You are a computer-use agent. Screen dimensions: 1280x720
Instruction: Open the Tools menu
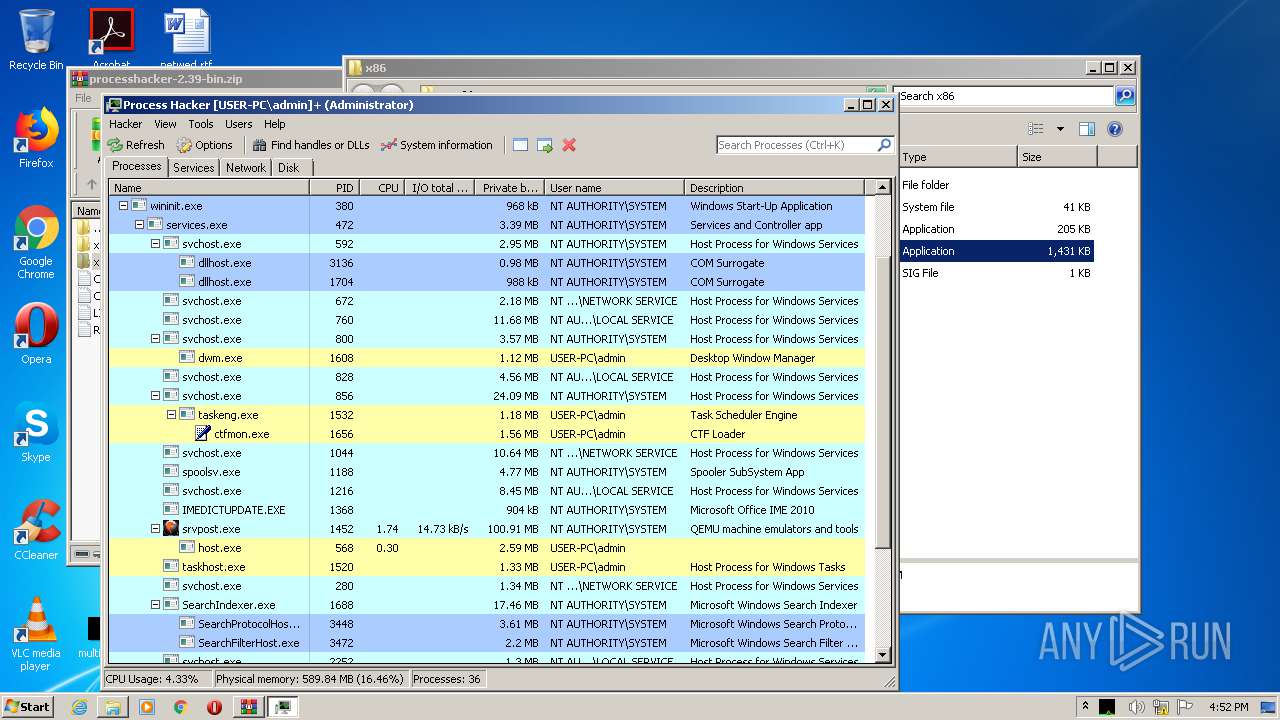[201, 124]
